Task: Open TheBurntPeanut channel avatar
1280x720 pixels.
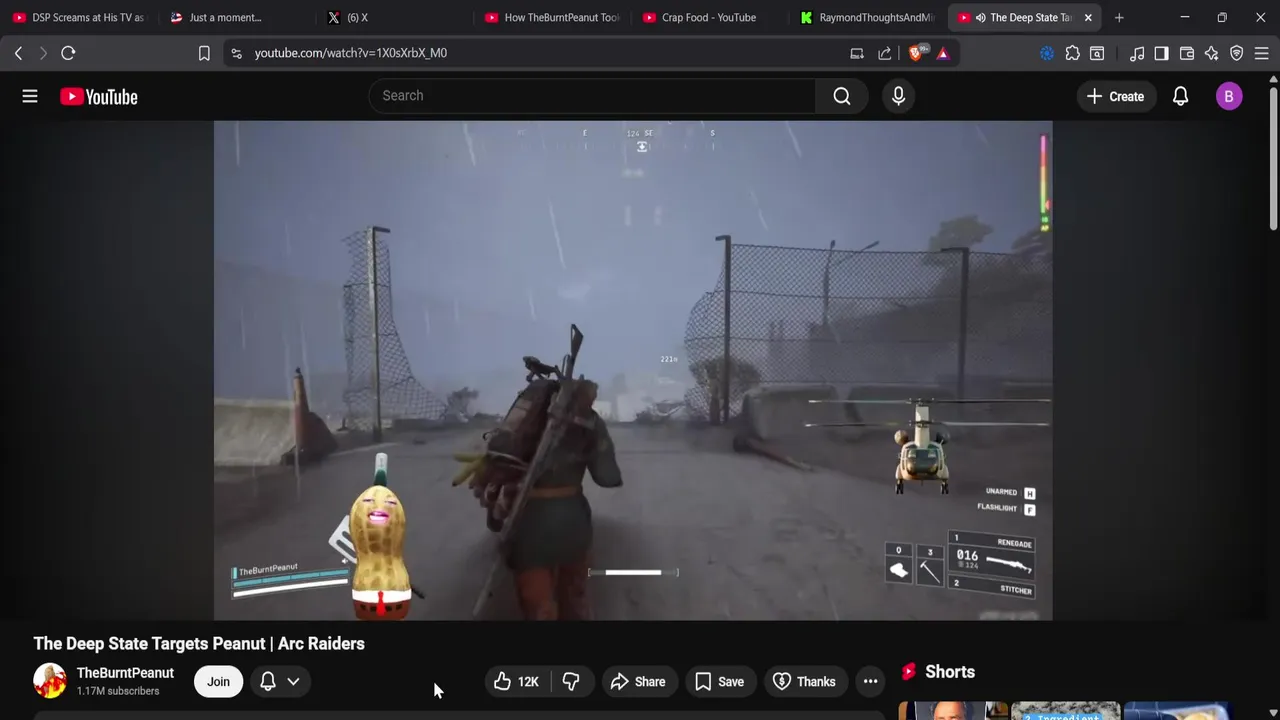Action: point(49,681)
